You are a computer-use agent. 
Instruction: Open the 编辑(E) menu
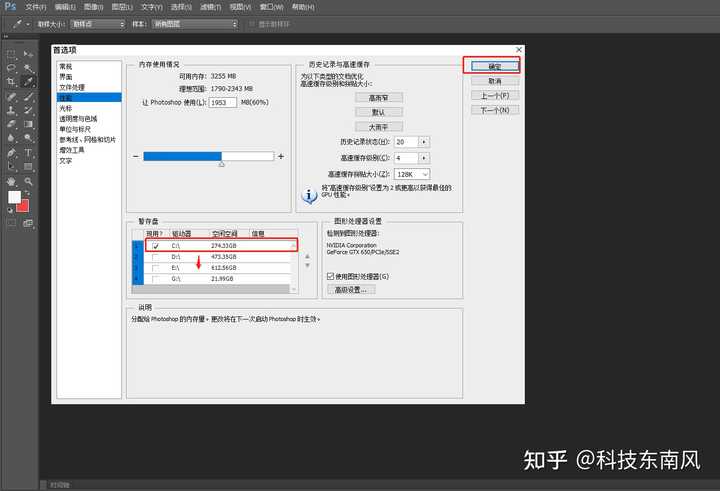click(x=65, y=7)
